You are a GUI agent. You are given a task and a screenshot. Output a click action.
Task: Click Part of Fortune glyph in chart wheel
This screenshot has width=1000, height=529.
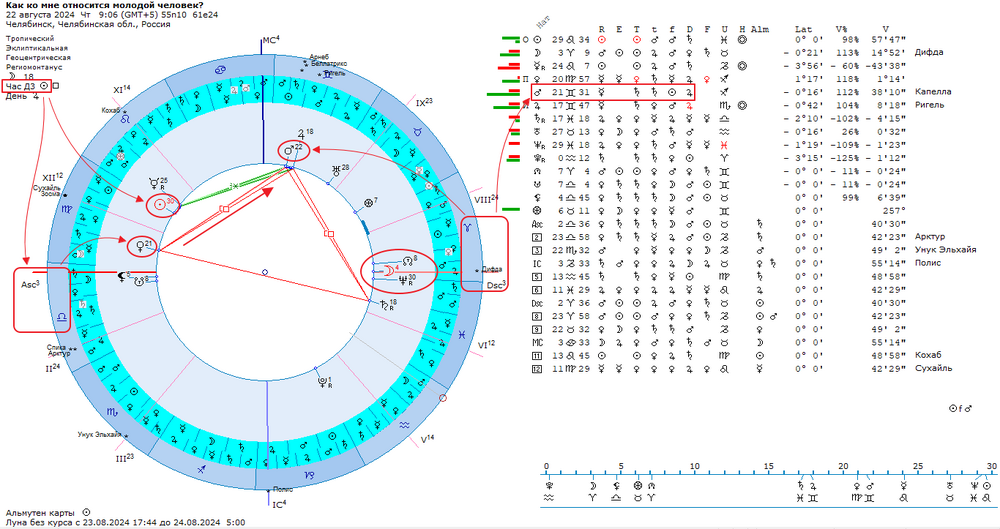368,203
